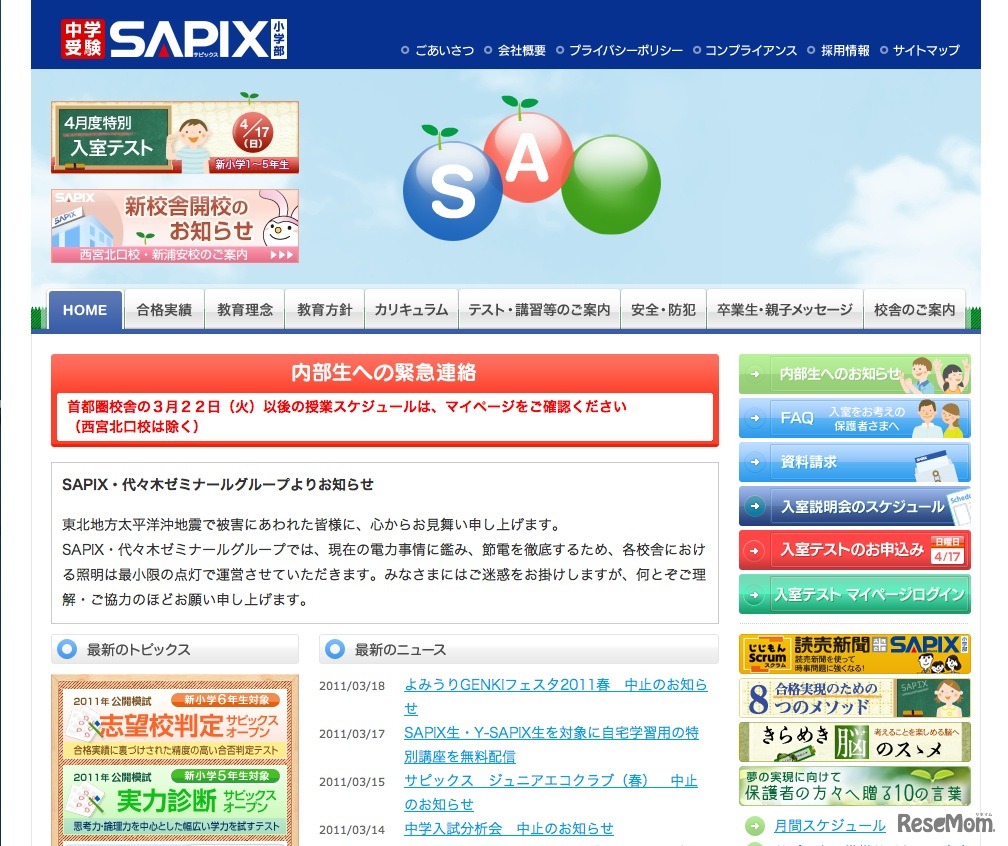Open the 月間スケジュール link

point(829,825)
